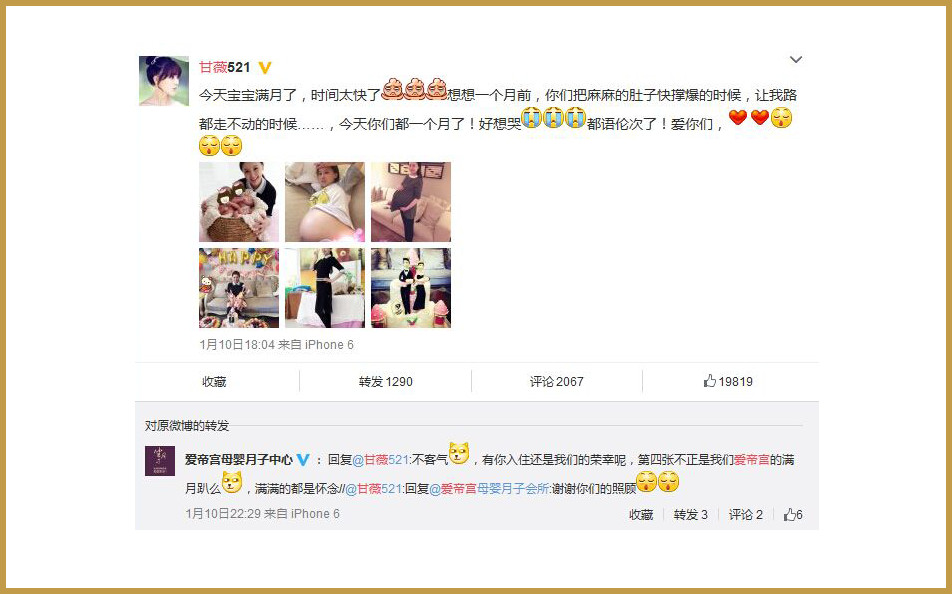
Task: Click 甘薇521 profile avatar
Action: pos(164,81)
